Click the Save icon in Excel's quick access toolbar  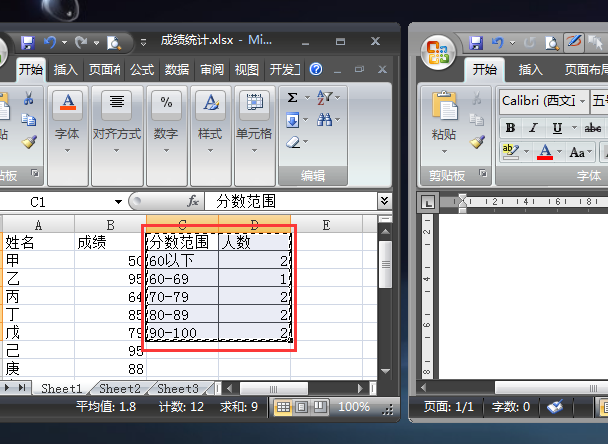pyautogui.click(x=28, y=42)
